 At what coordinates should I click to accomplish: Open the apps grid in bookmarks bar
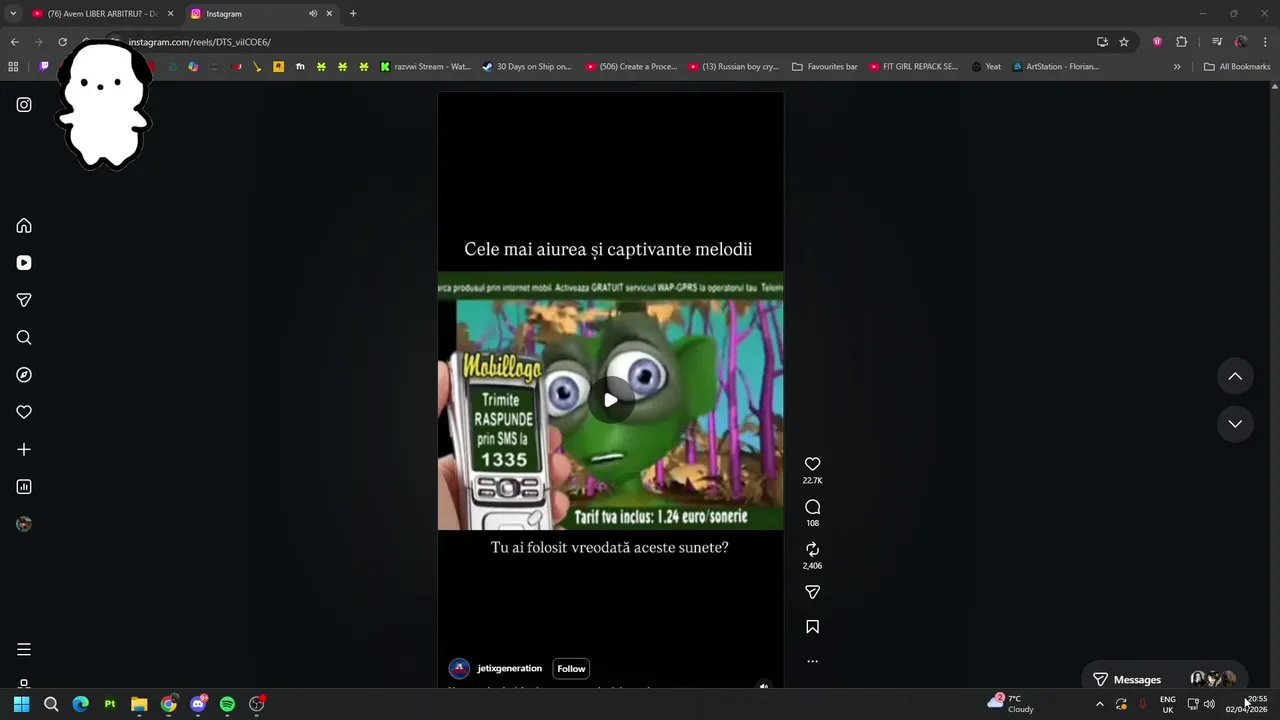coord(13,67)
